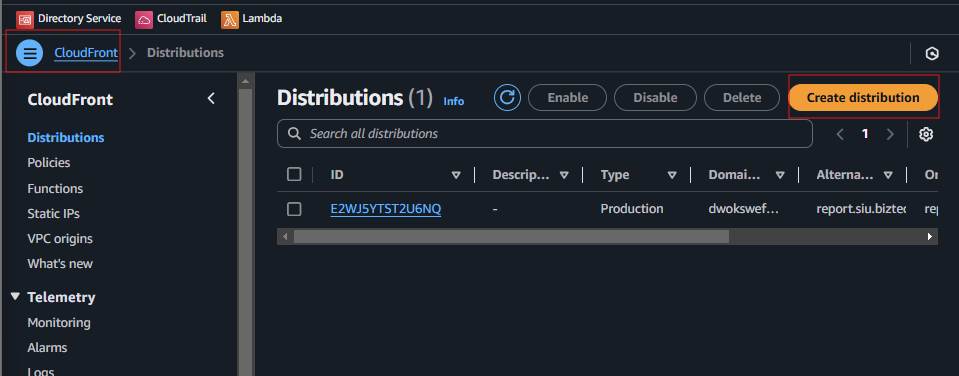Open the Lambda shortcut icon
Viewport: 959px width, 376px height.
230,20
